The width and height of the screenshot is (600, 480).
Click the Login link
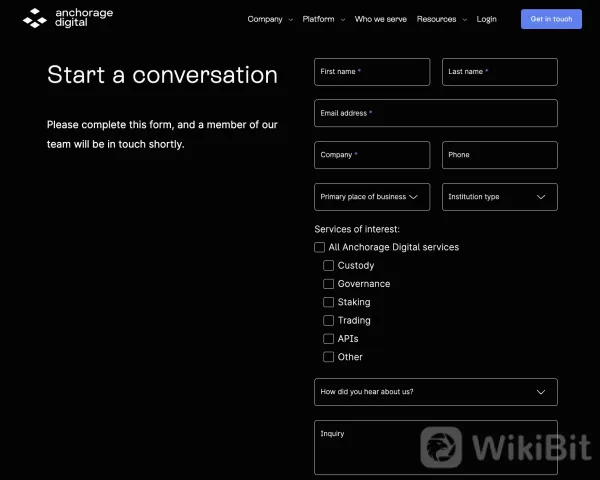click(487, 19)
